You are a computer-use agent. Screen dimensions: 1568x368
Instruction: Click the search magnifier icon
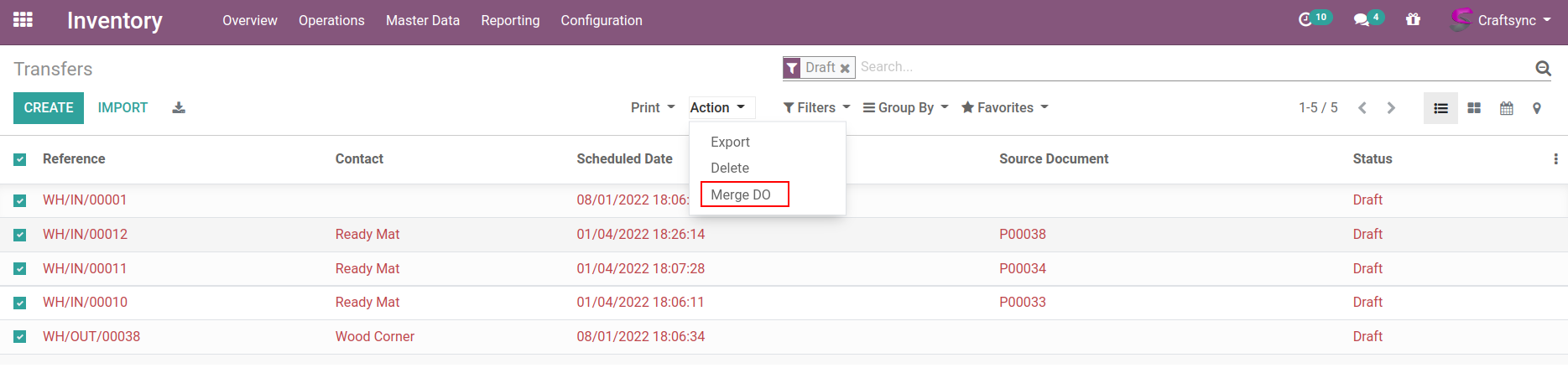coord(1543,68)
